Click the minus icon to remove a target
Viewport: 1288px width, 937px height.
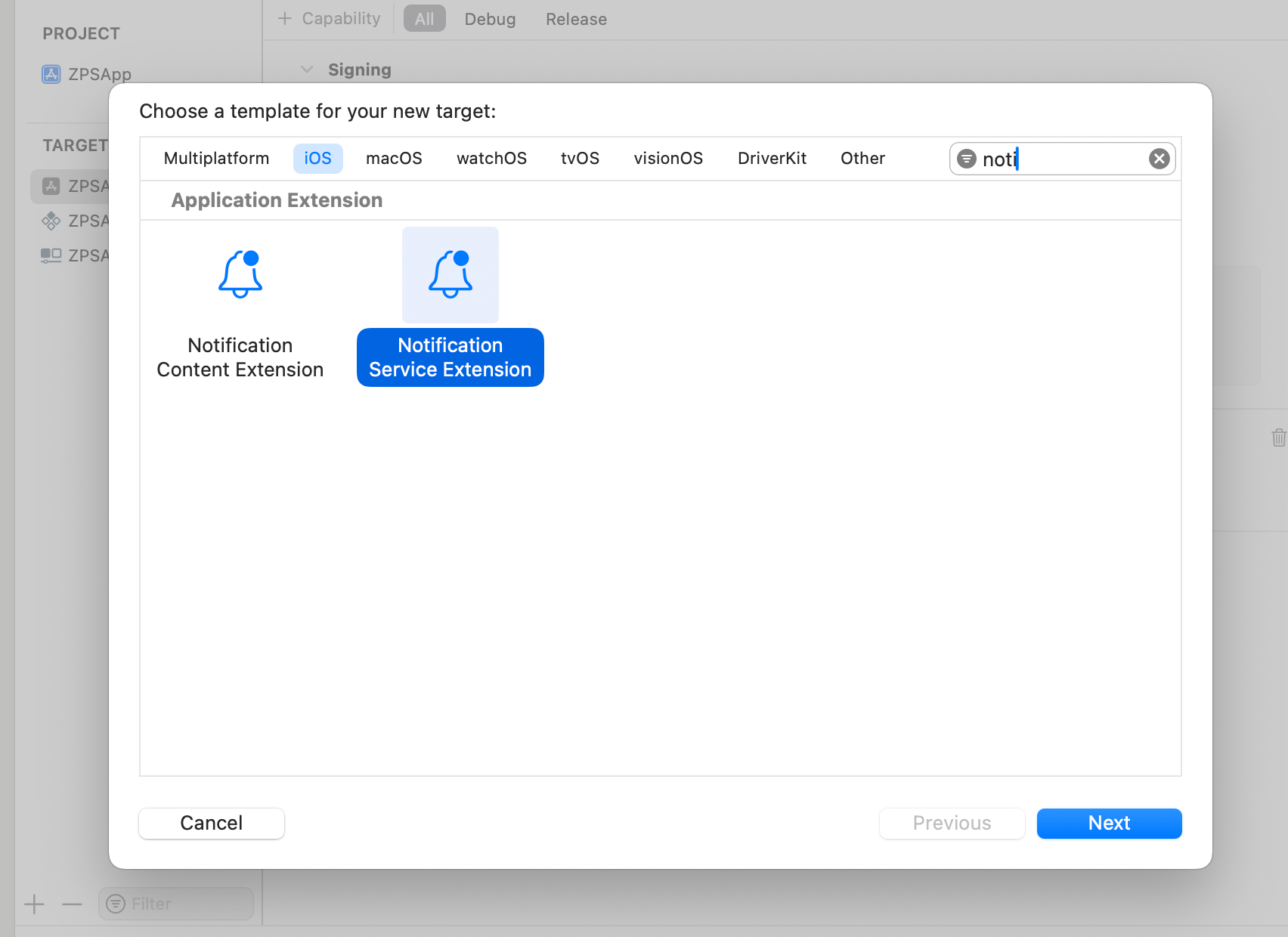[x=72, y=904]
